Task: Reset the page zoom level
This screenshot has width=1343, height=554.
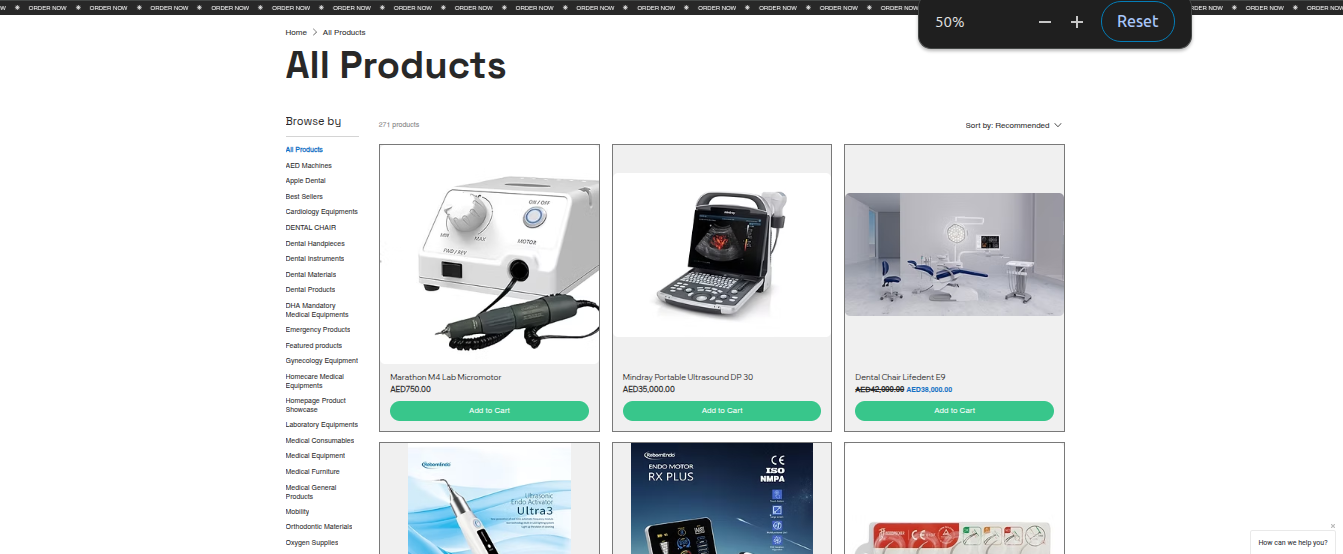Action: click(x=1137, y=21)
